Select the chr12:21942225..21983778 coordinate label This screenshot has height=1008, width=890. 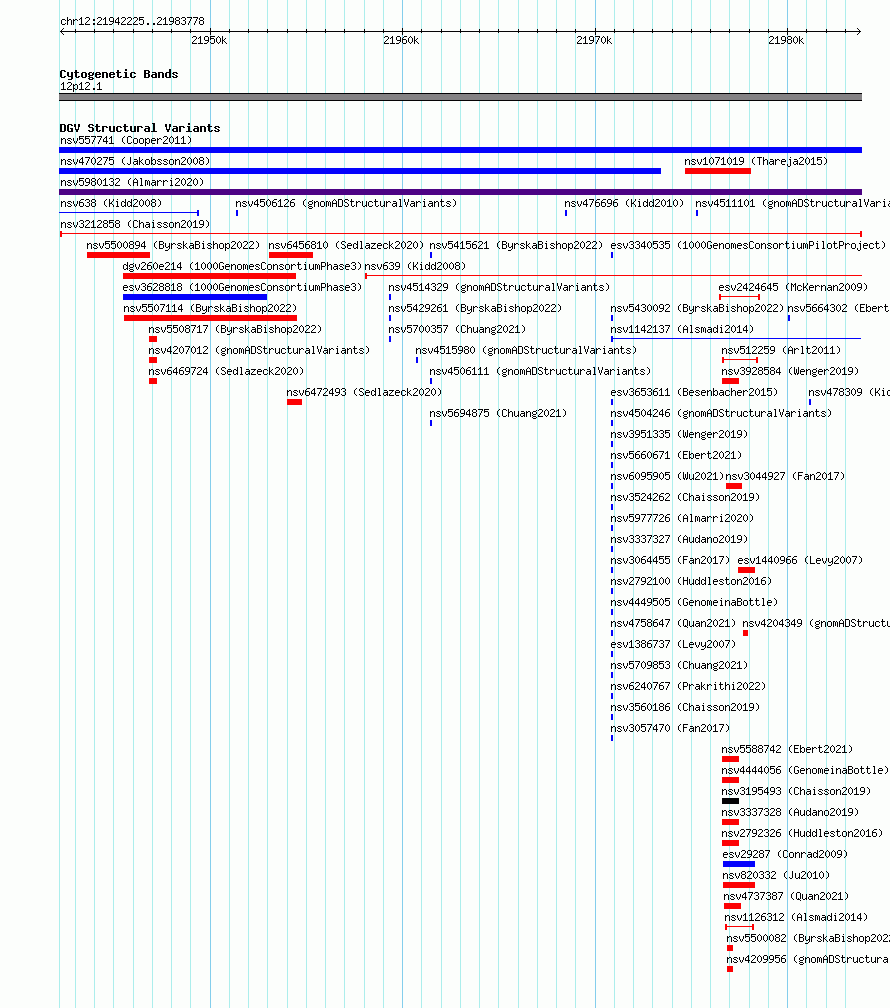click(x=132, y=21)
